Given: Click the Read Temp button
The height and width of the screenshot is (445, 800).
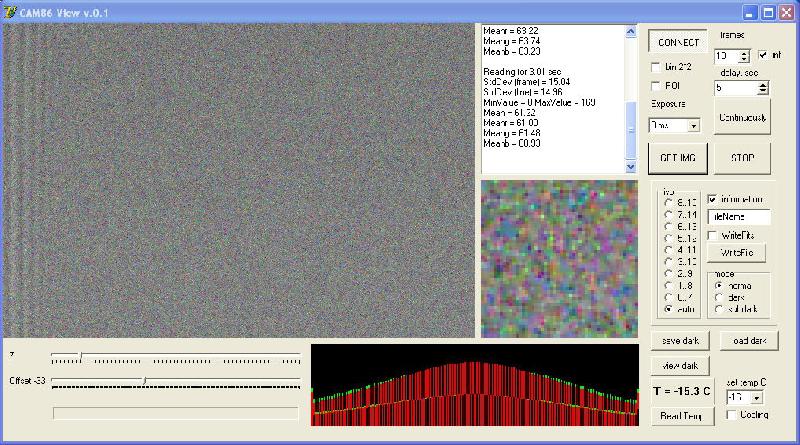Looking at the screenshot, I should pyautogui.click(x=681, y=416).
